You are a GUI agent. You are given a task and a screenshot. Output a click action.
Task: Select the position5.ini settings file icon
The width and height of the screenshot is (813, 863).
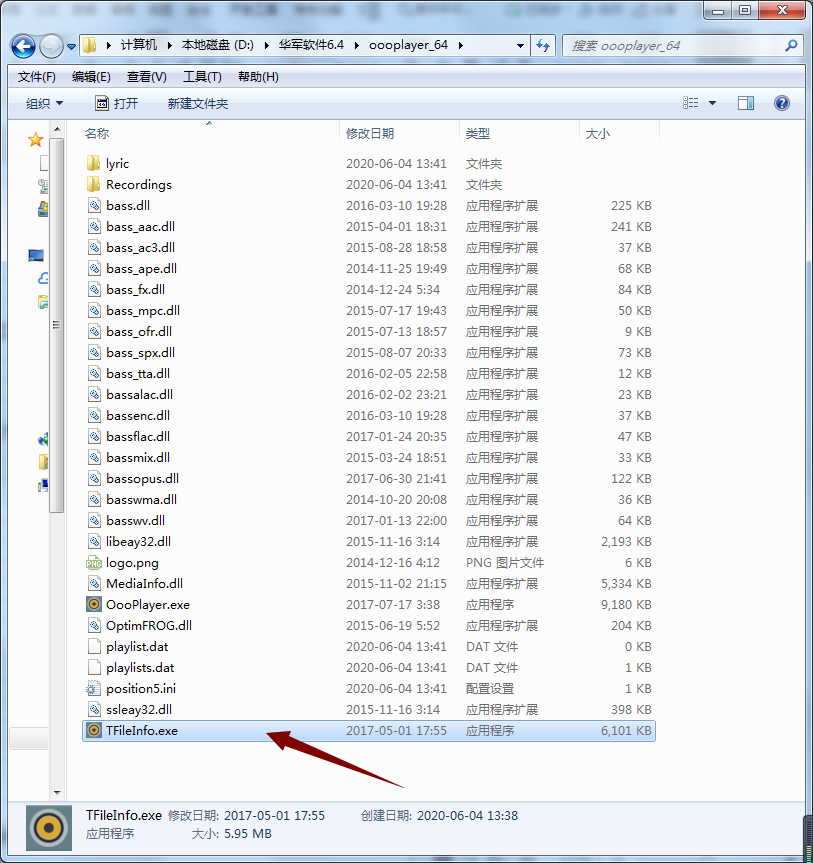tap(94, 689)
